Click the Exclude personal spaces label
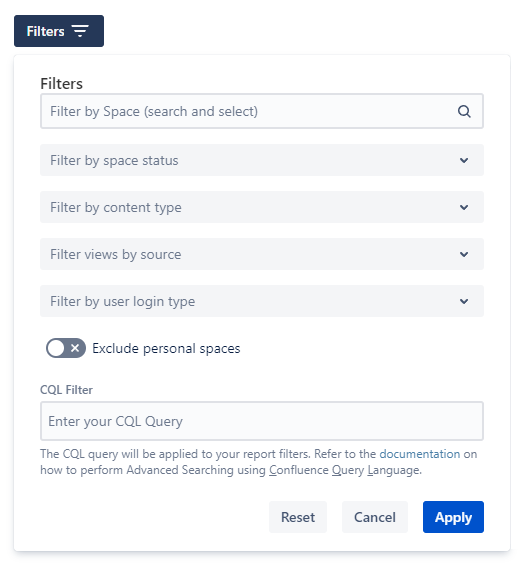 click(166, 348)
